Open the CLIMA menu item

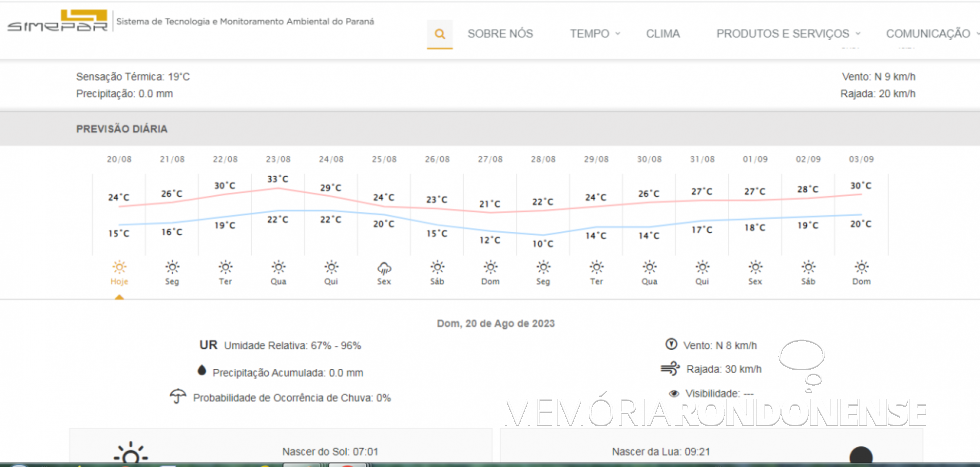(x=663, y=34)
